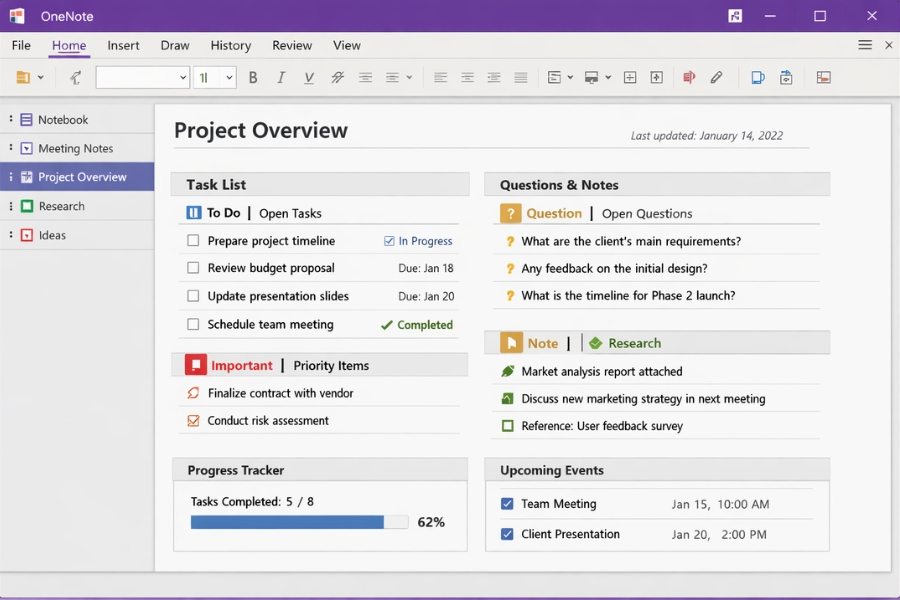Click the In Progress tag label

coord(423,241)
